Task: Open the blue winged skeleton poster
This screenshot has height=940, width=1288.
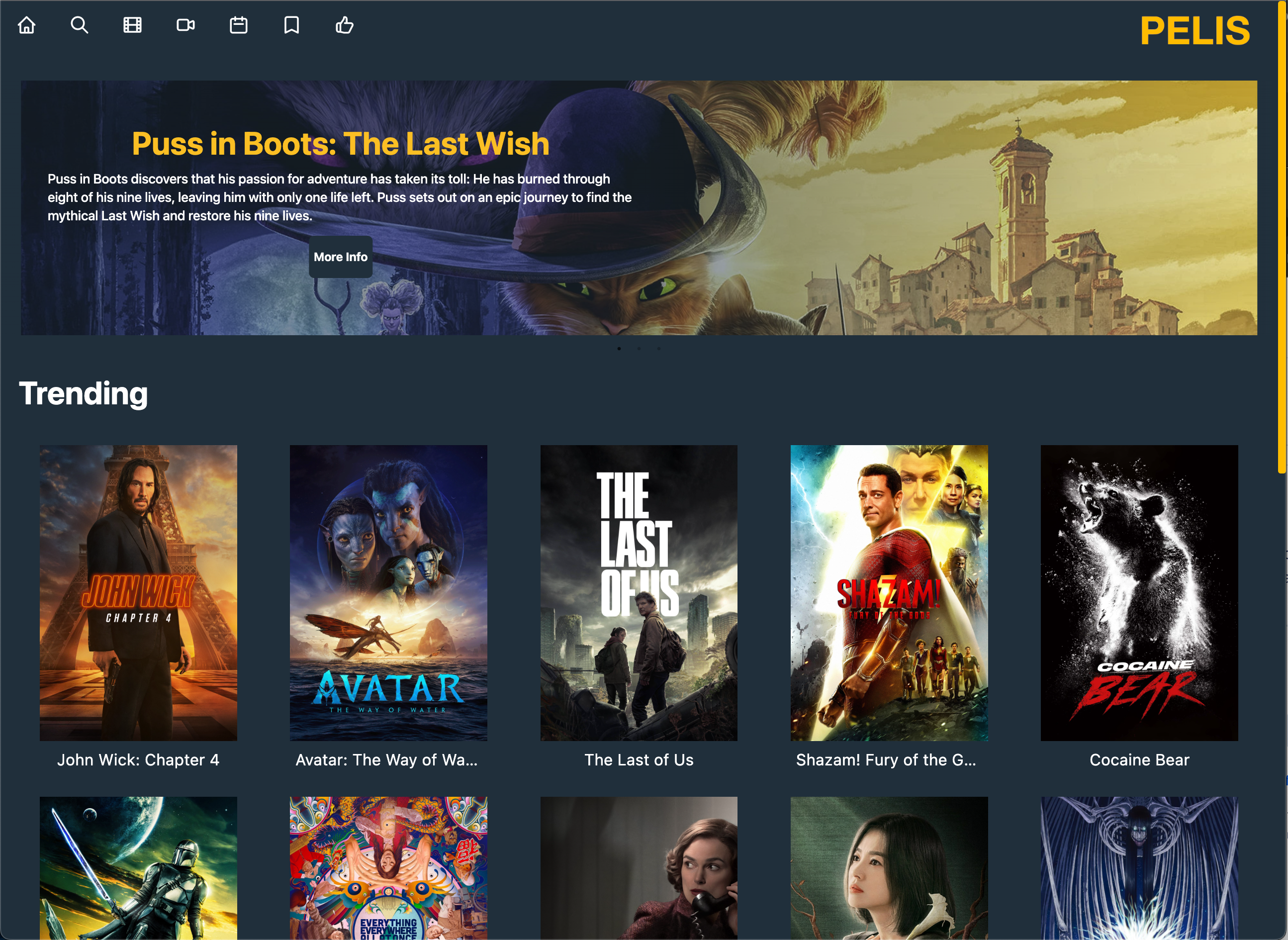Action: [x=1139, y=868]
